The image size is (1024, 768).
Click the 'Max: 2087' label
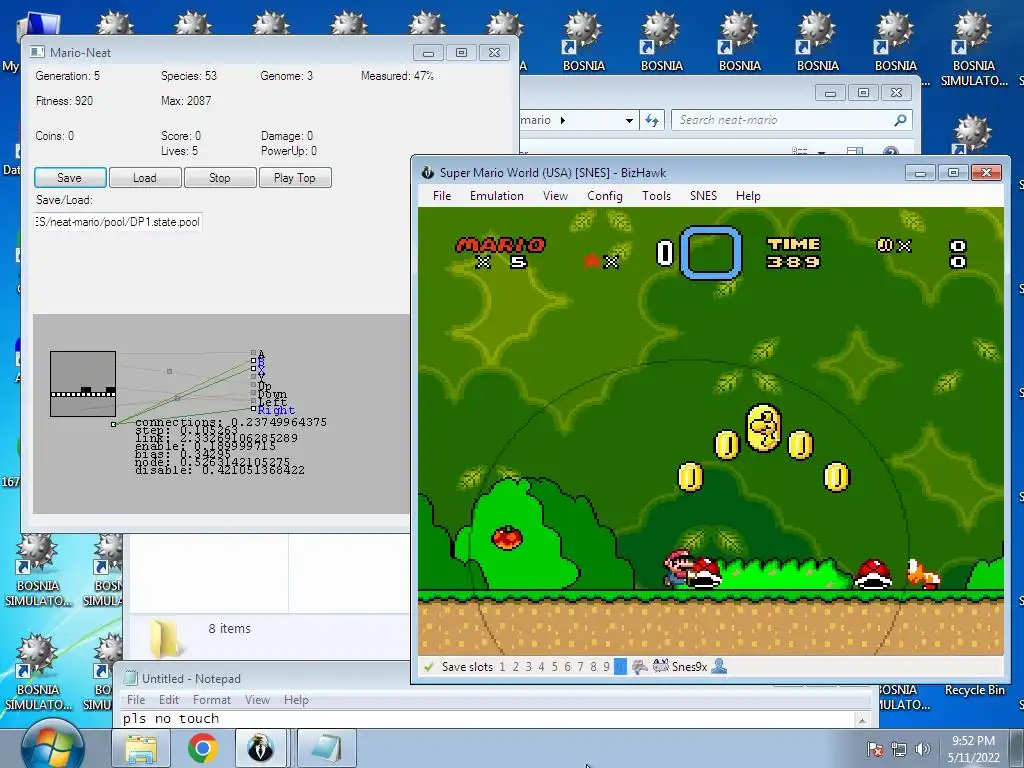click(x=186, y=101)
